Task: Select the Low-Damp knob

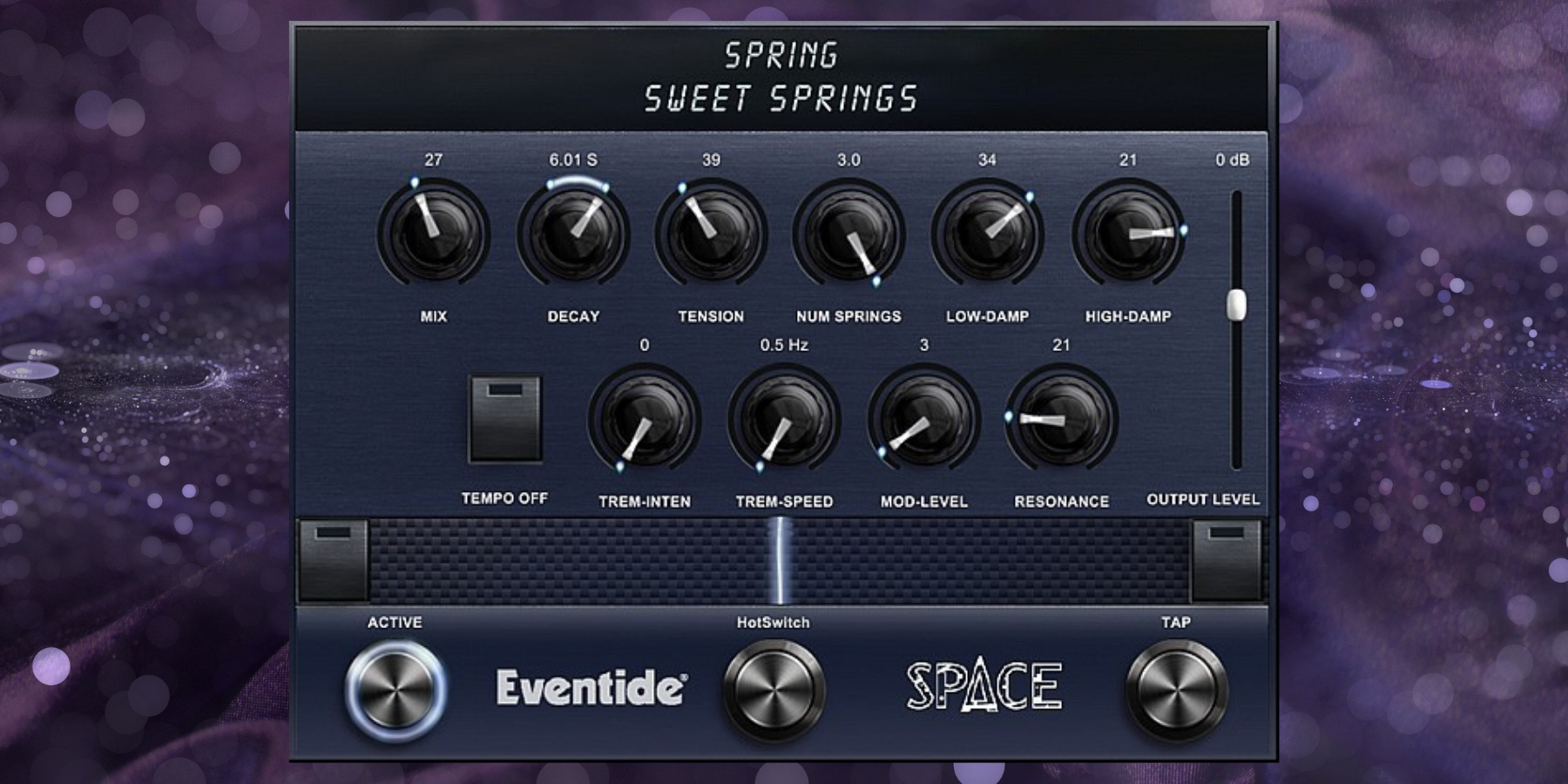Action: (987, 233)
